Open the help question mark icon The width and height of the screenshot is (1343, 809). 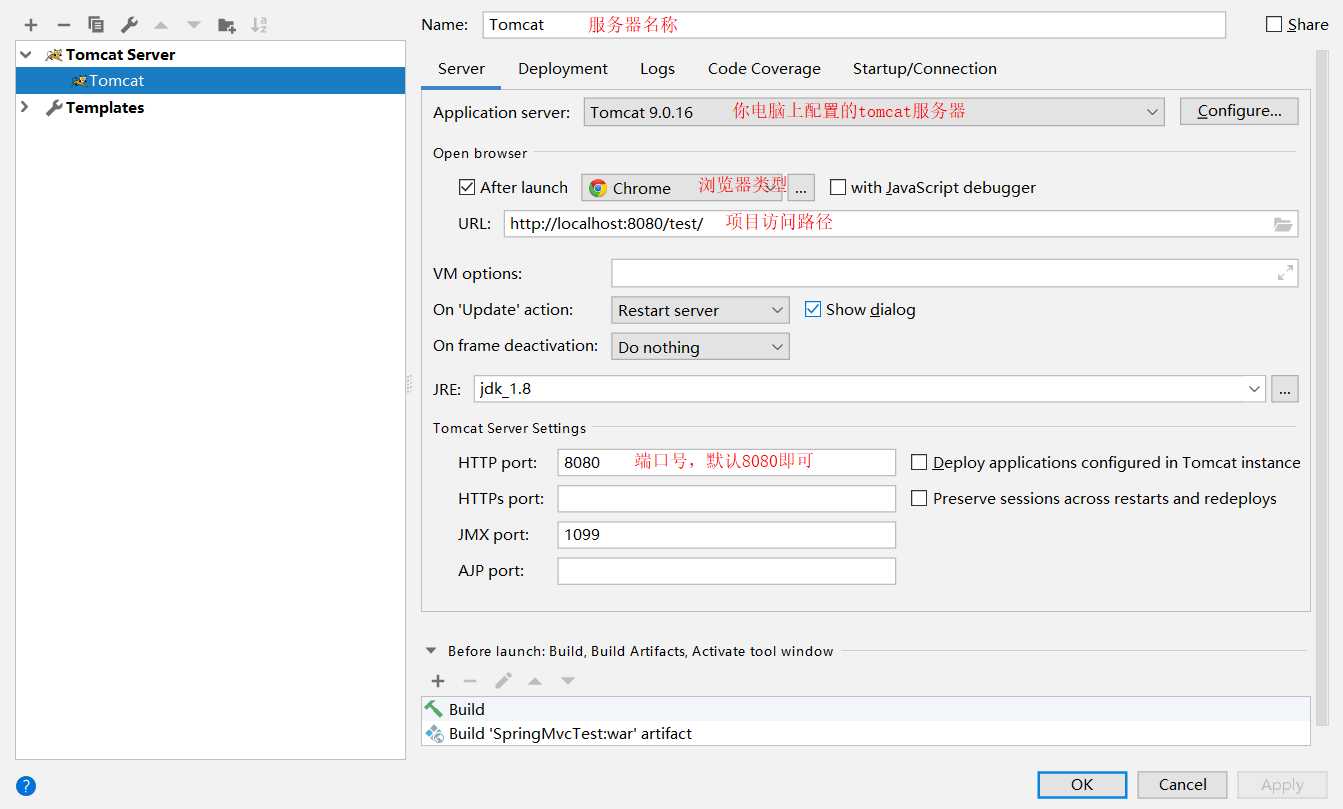point(27,785)
